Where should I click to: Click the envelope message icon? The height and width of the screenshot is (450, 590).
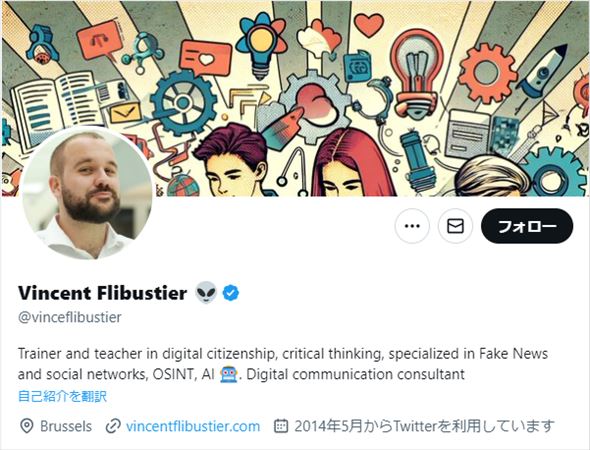point(455,226)
